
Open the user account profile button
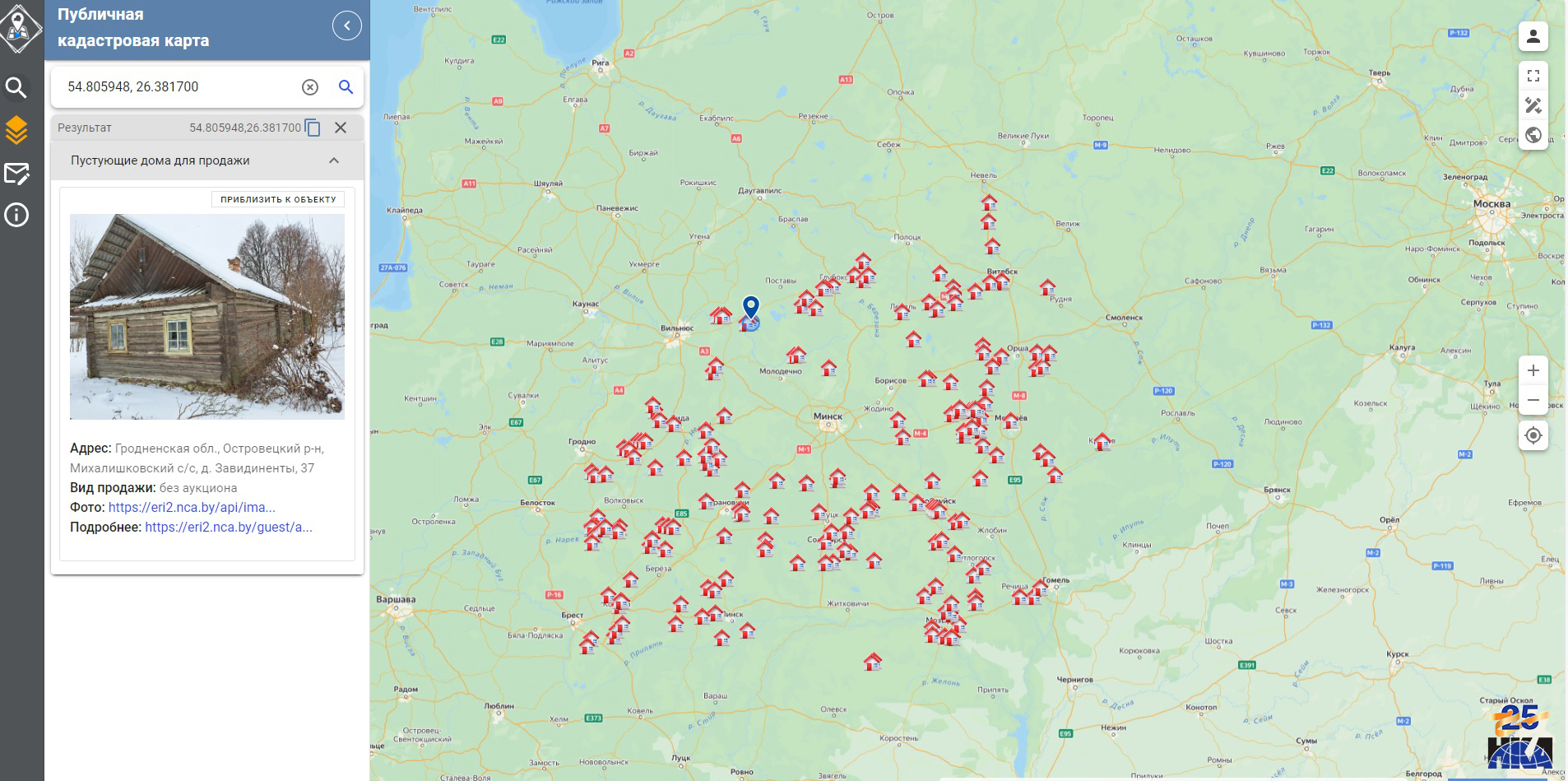(1533, 36)
